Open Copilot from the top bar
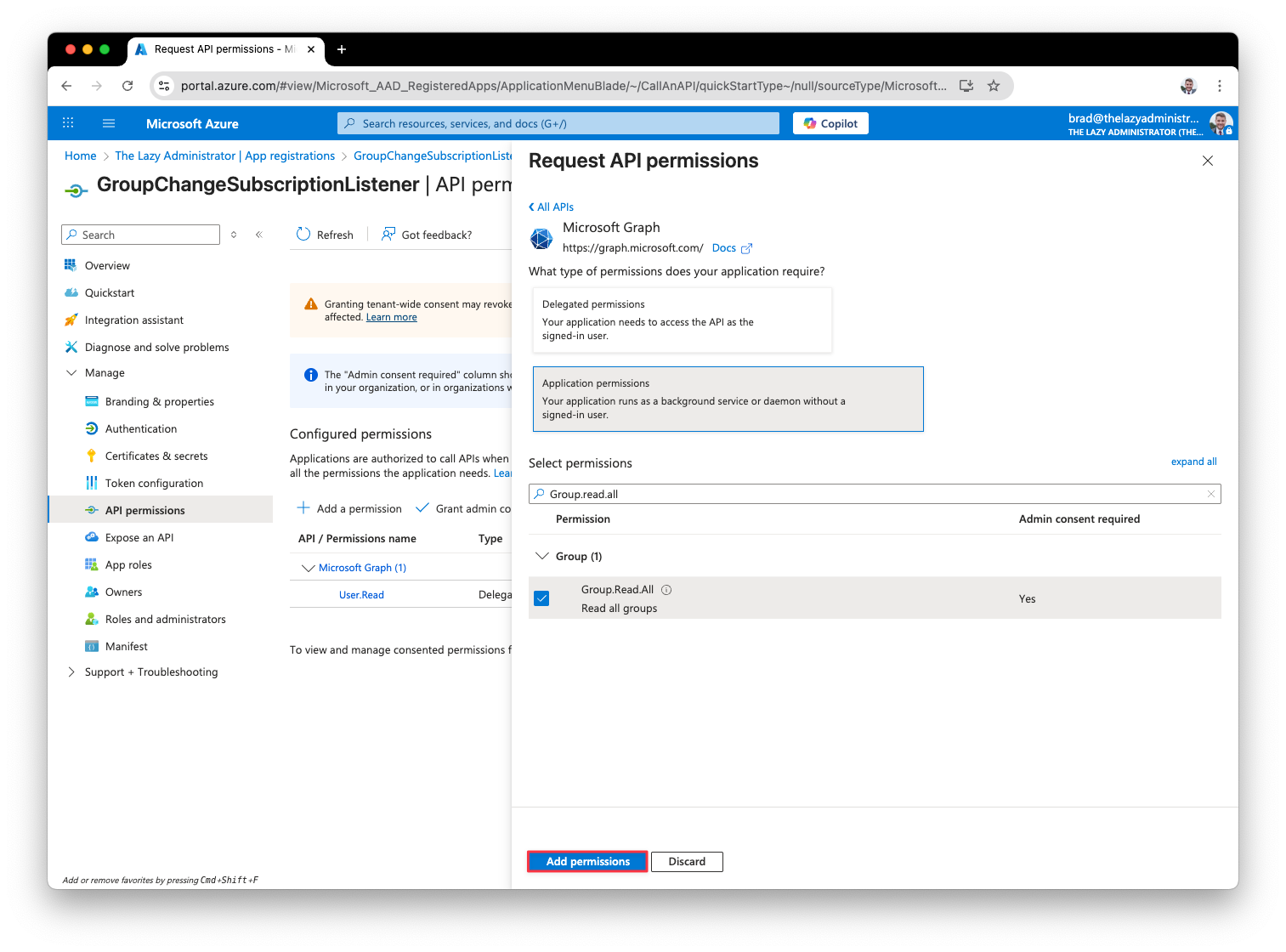1286x952 pixels. point(830,123)
